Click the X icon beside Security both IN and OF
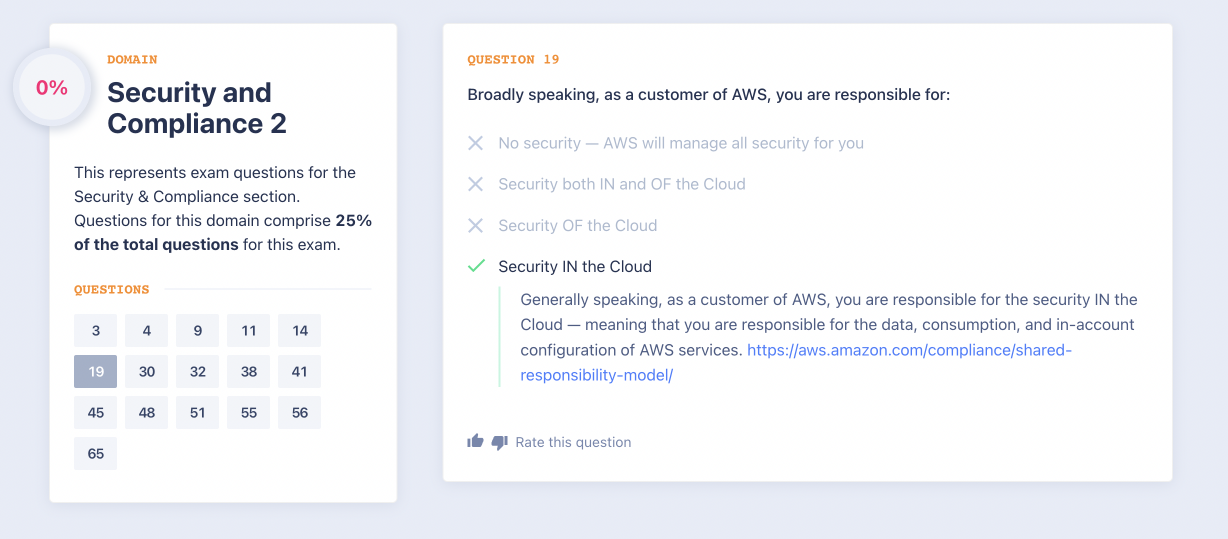 click(x=476, y=184)
